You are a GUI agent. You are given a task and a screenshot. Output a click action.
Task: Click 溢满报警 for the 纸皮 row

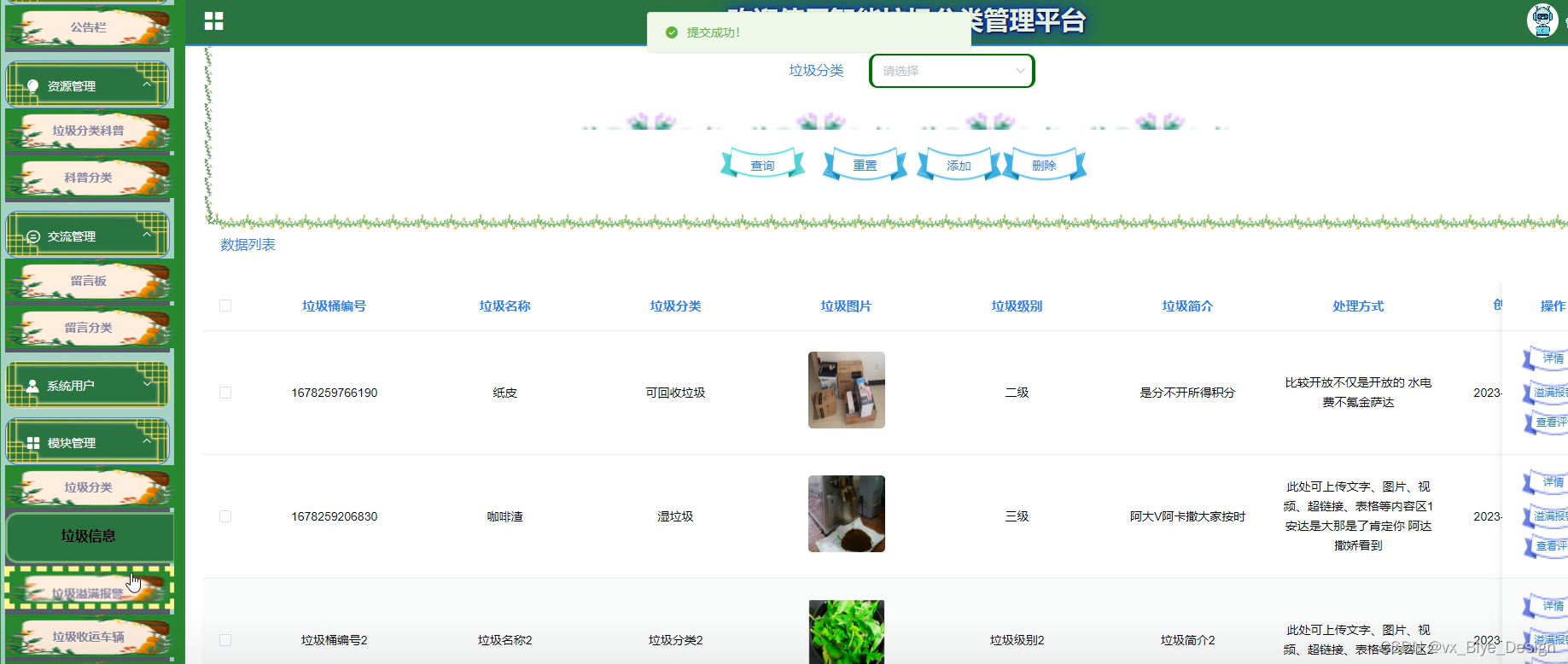click(1547, 392)
